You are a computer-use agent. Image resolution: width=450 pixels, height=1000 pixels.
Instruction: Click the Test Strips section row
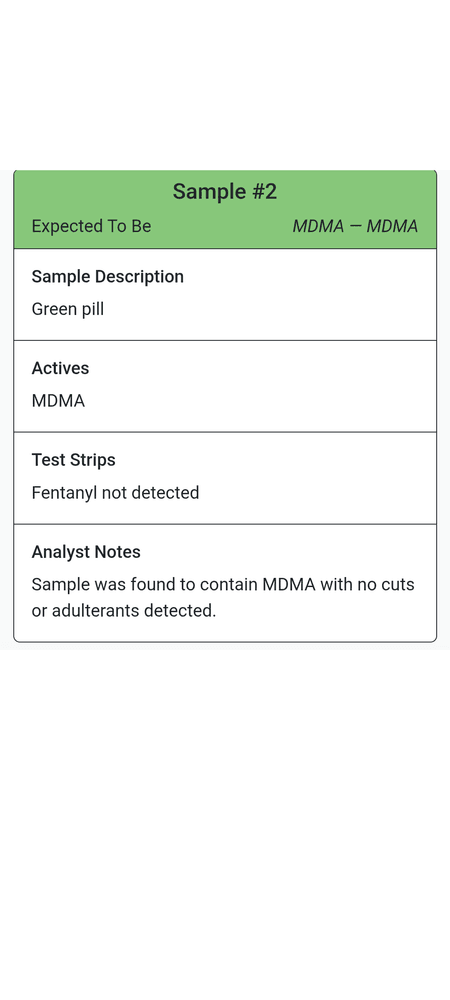(x=225, y=478)
